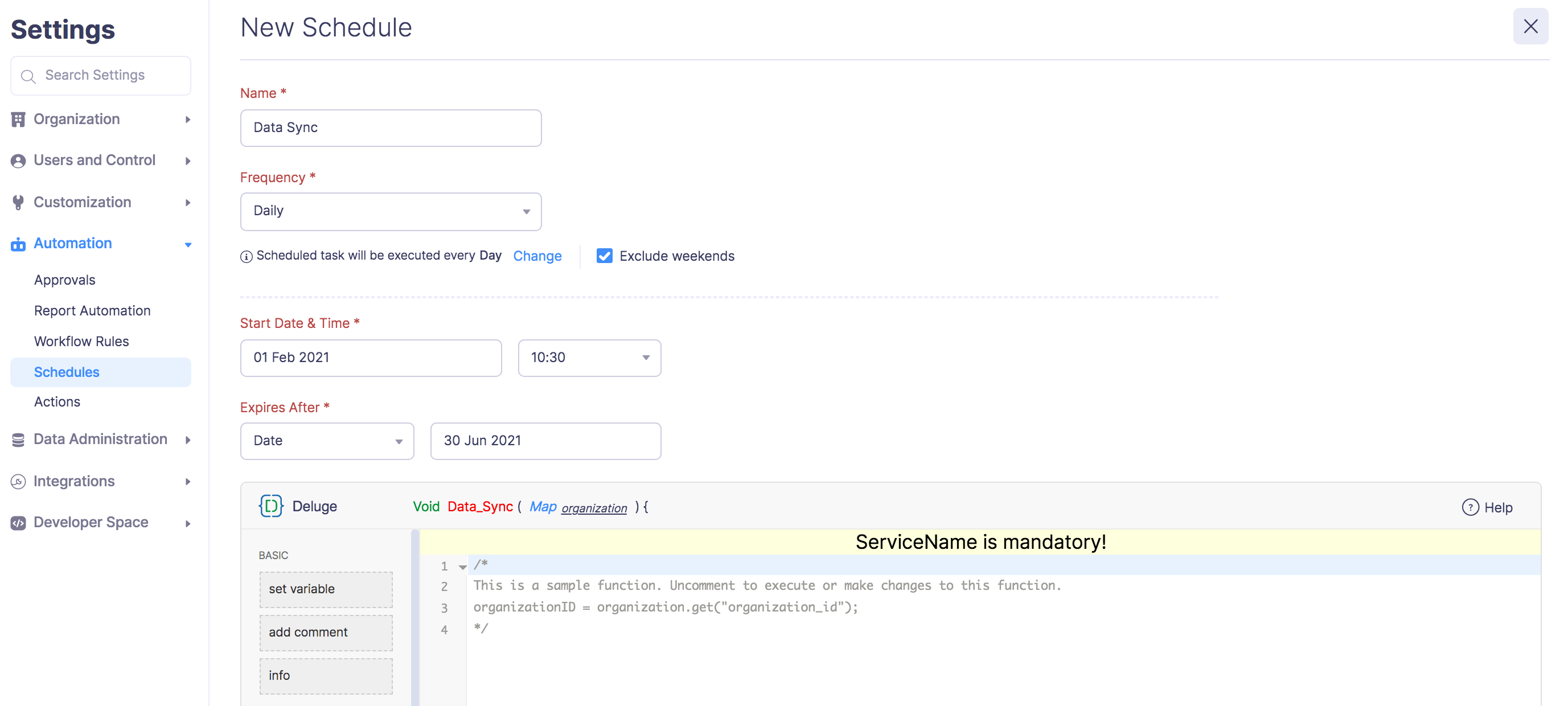Click the Developer Space code icon
Screen dimensions: 1568x706
click(18, 522)
